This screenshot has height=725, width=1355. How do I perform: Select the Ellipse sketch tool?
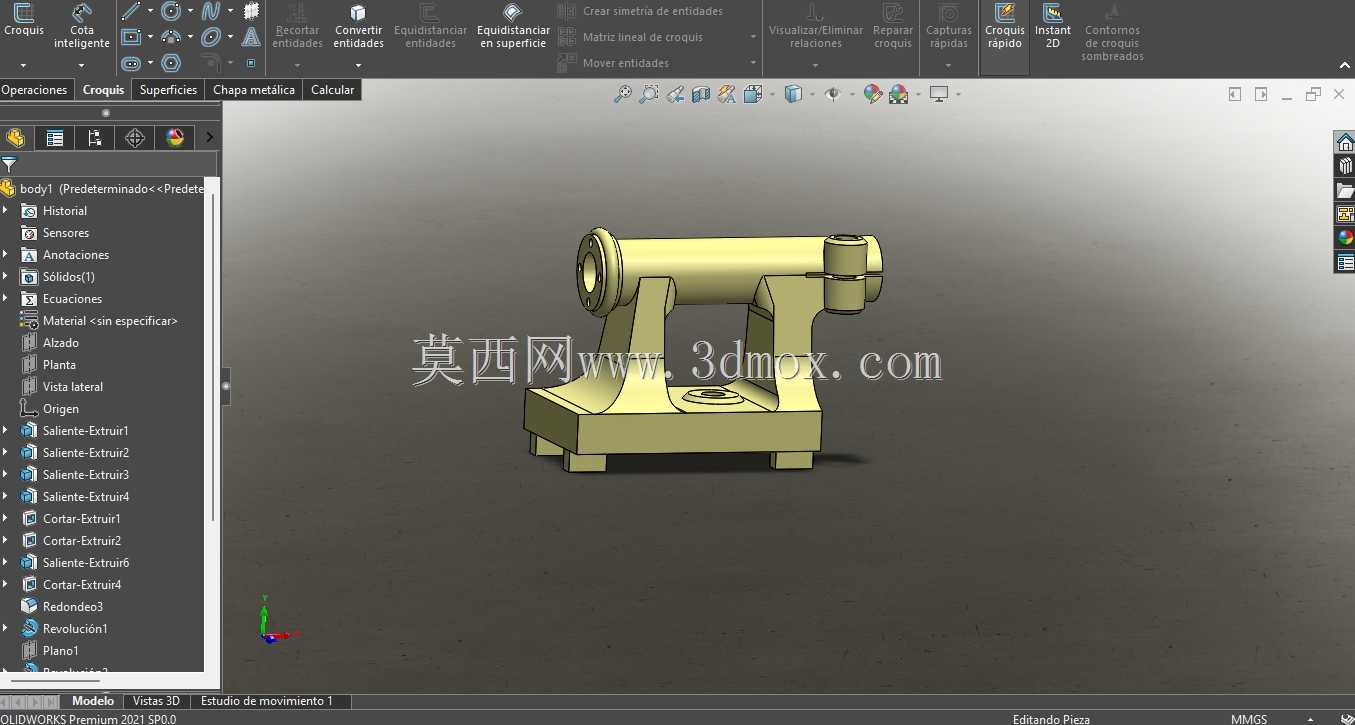(211, 37)
